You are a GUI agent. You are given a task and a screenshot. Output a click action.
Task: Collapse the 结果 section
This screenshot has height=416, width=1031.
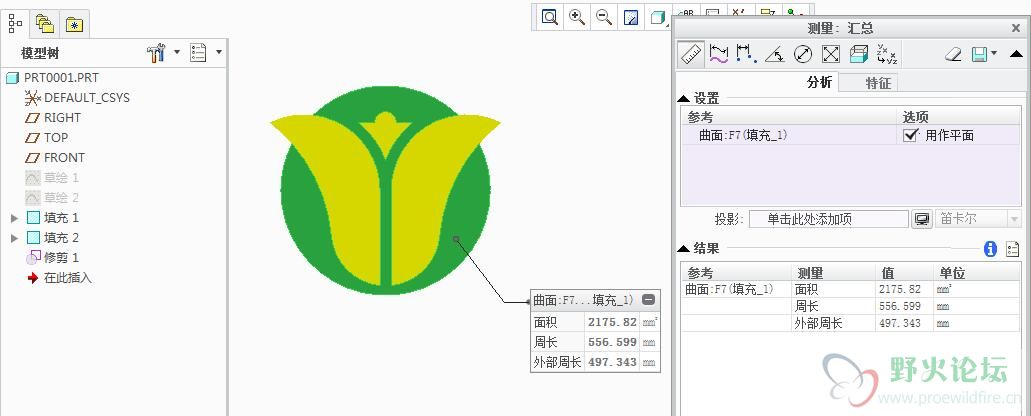(x=684, y=249)
